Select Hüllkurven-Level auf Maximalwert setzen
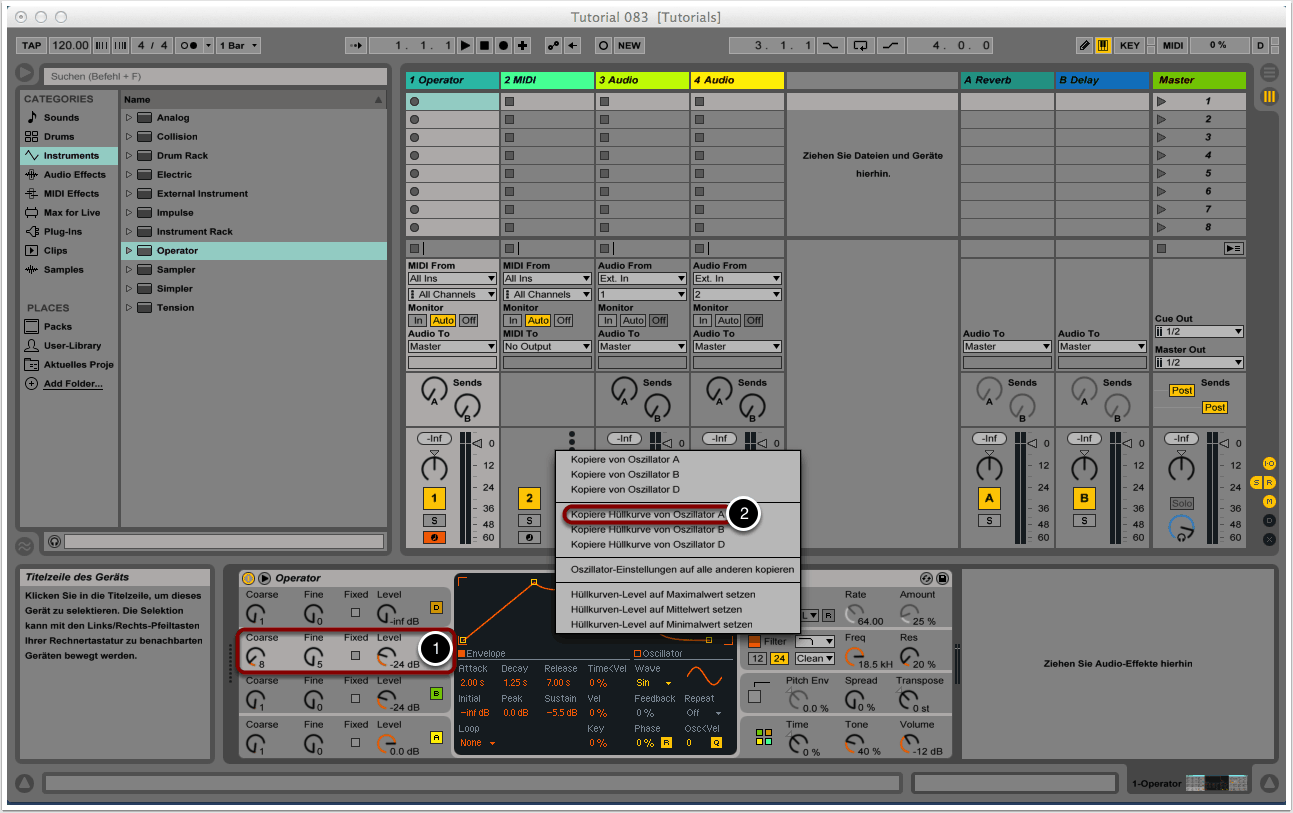 (x=662, y=594)
